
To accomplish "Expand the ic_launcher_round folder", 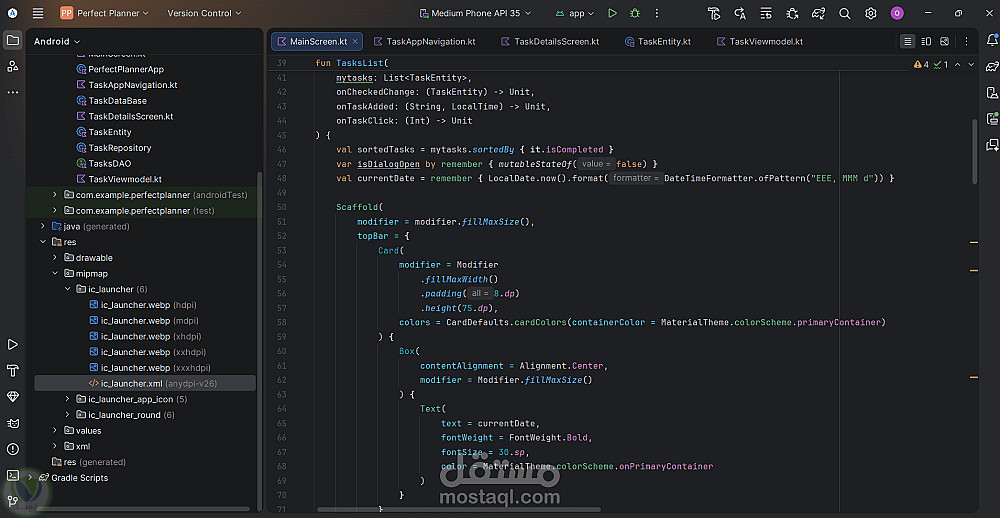I will [x=67, y=415].
